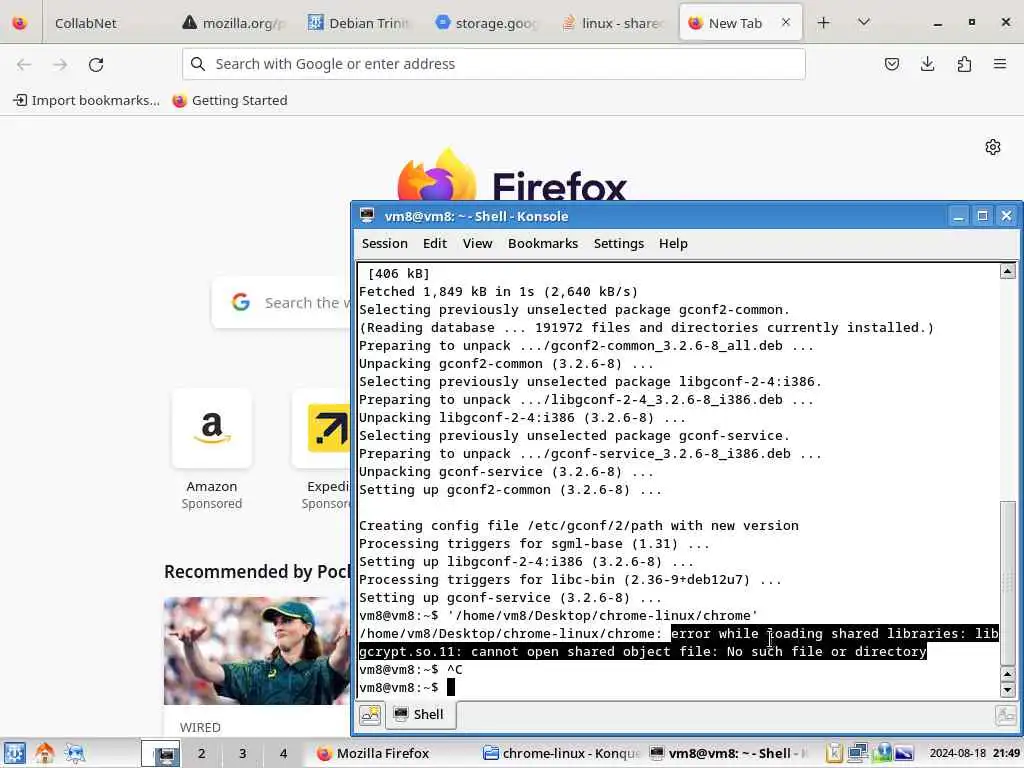Expand the list all tabs chevron
1024x768 pixels.
click(x=863, y=23)
